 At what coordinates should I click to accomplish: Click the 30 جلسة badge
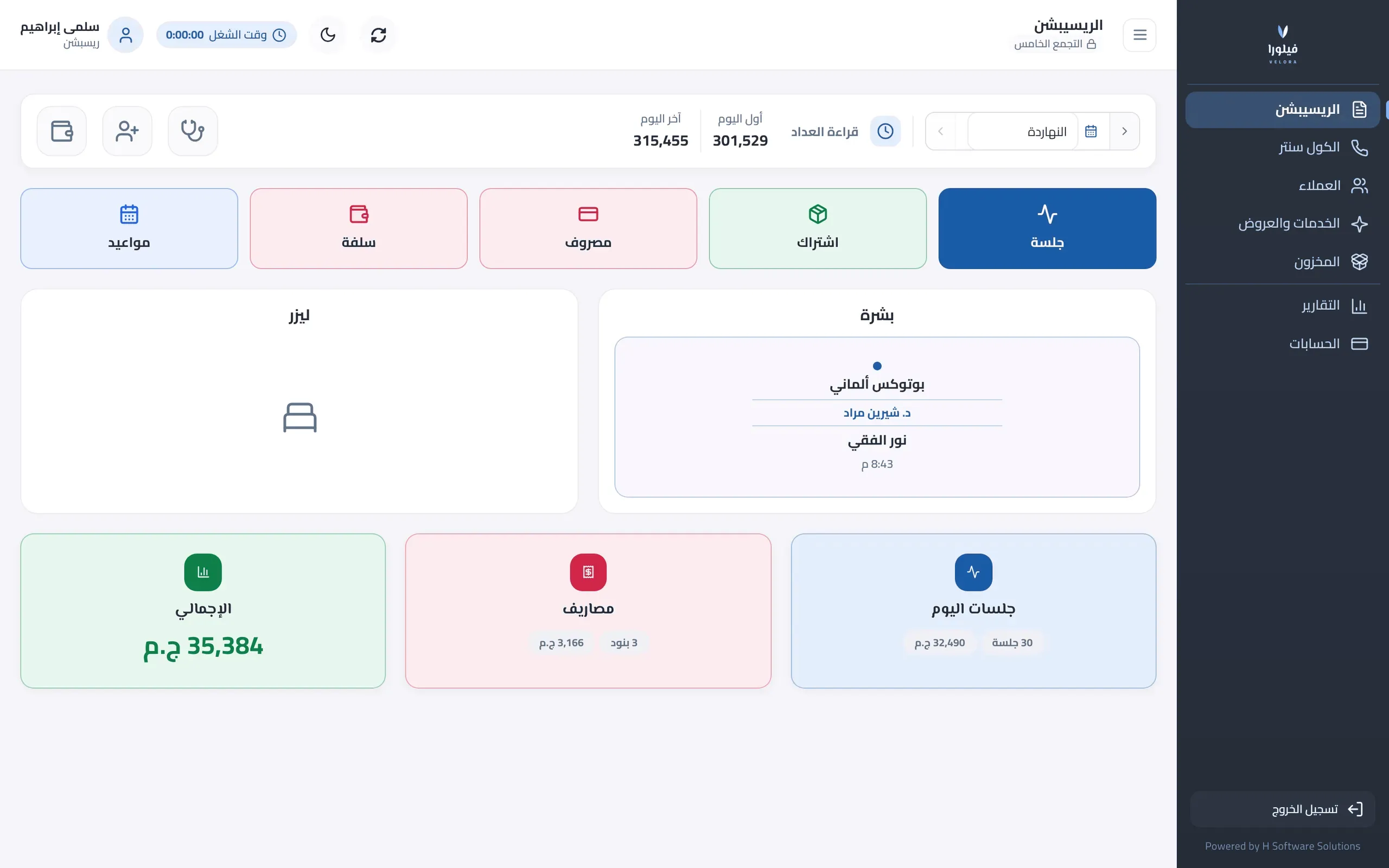pyautogui.click(x=1012, y=642)
